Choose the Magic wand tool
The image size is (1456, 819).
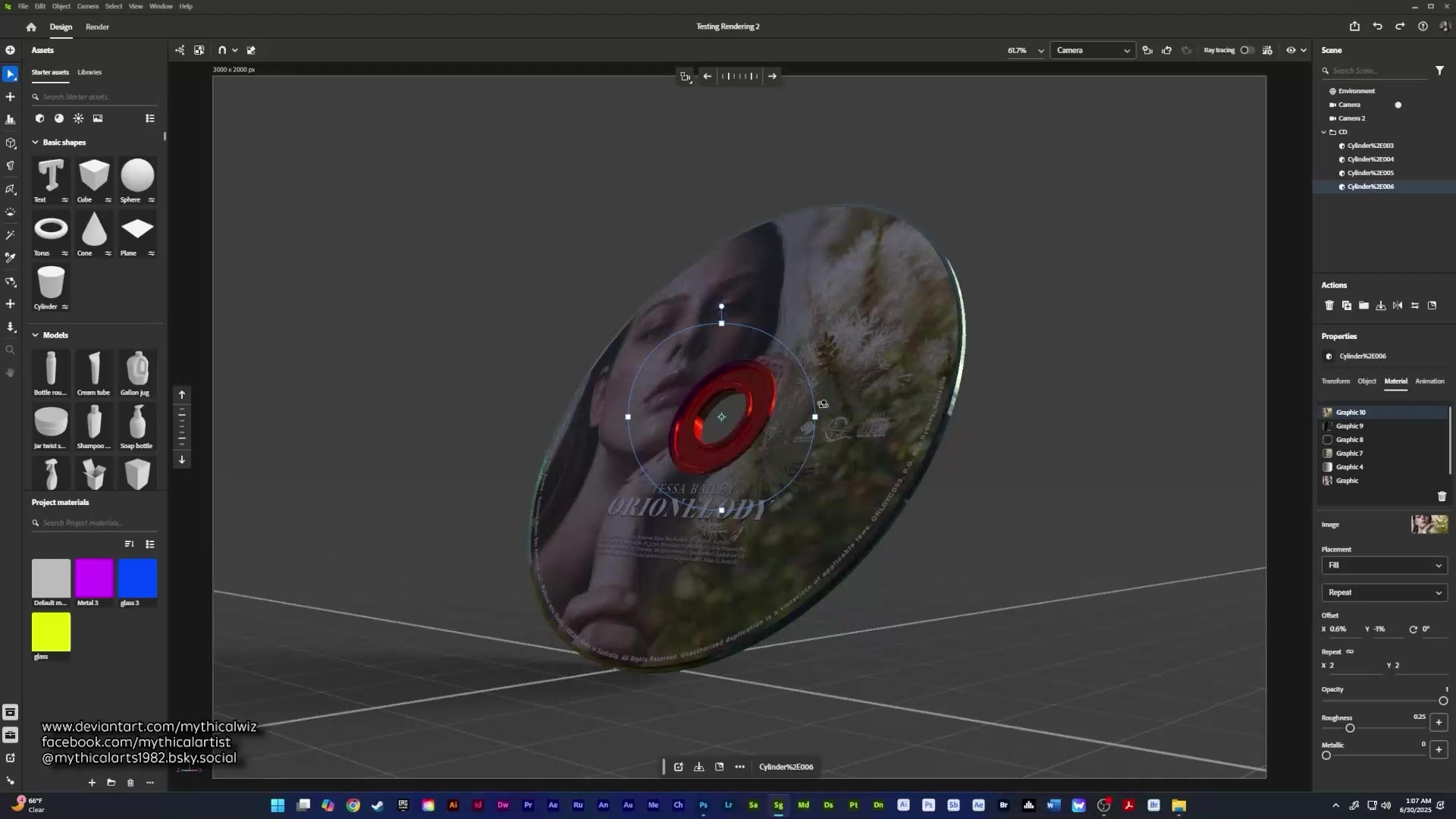point(10,235)
